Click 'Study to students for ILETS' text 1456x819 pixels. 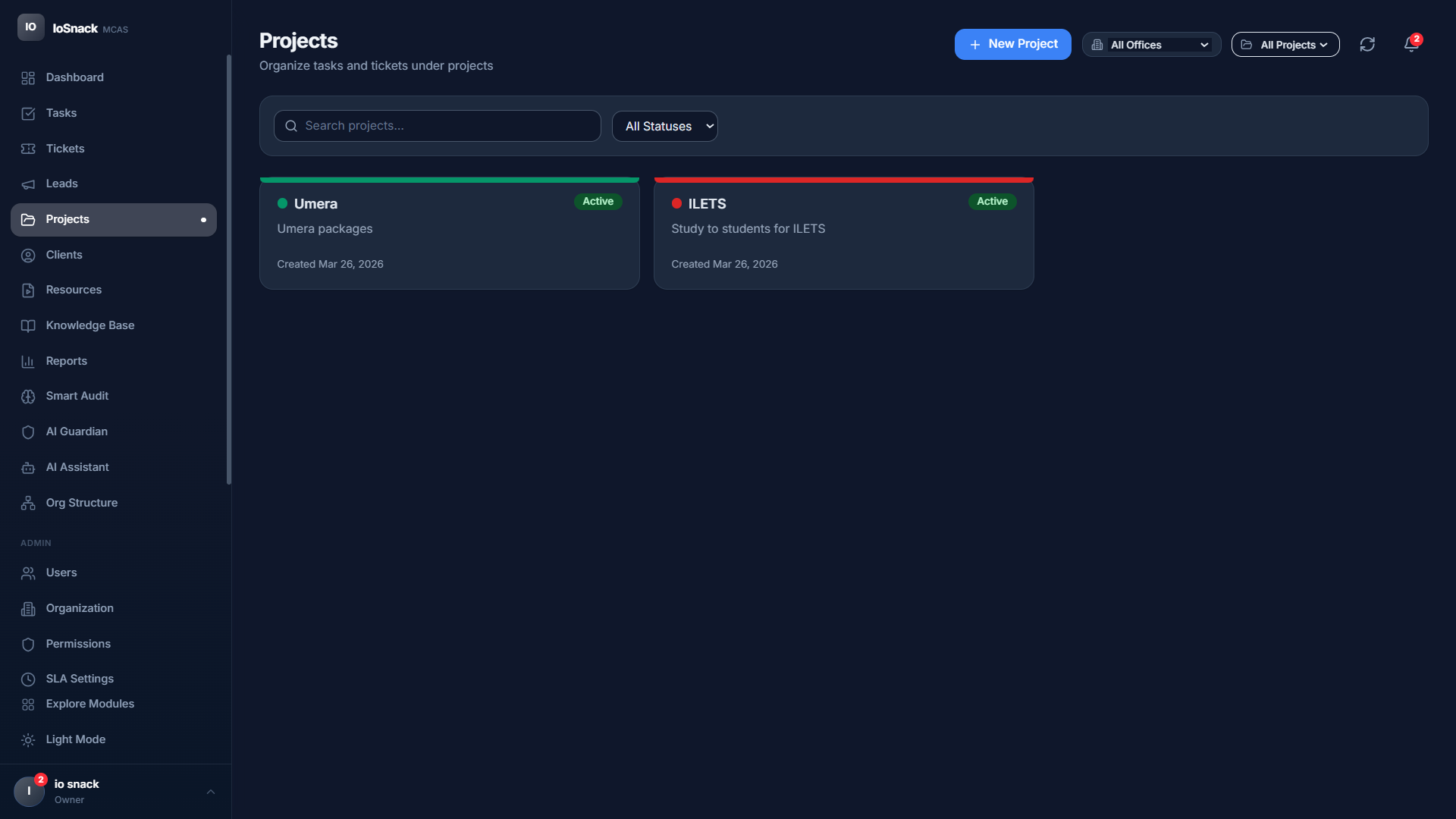[748, 229]
